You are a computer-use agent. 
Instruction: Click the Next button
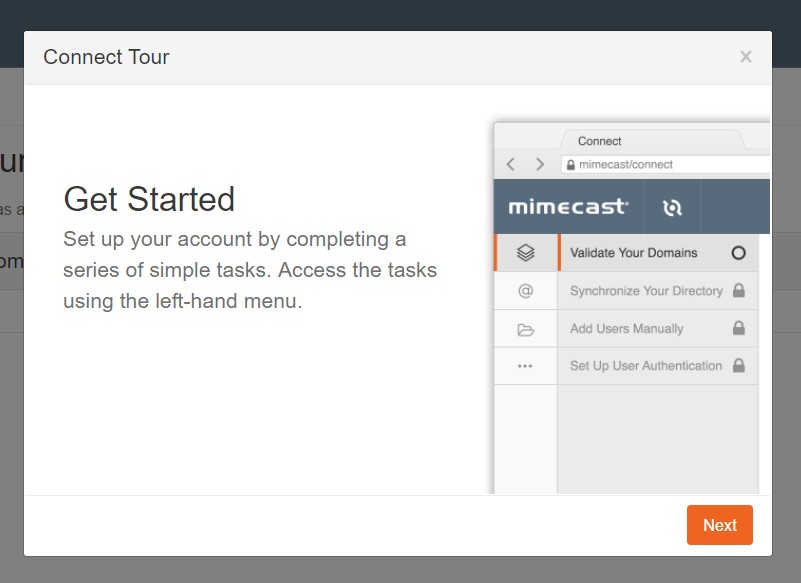coord(719,524)
